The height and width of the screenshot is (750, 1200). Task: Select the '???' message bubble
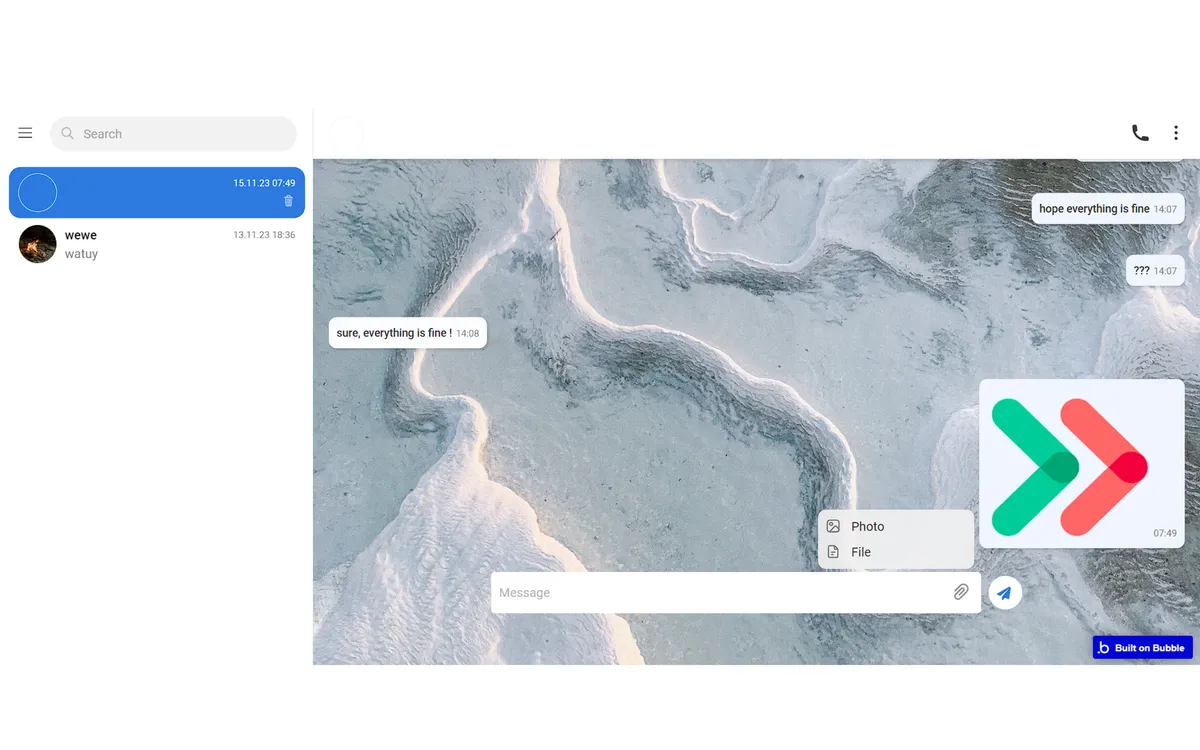point(1155,271)
